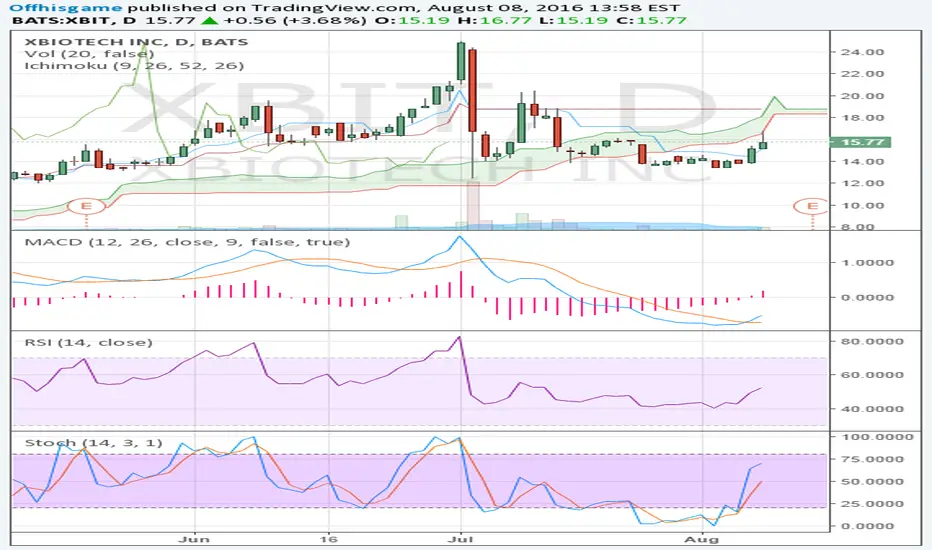Click the XBIOTECH INC, D, BATS title
932x550 pixels.
(x=136, y=42)
